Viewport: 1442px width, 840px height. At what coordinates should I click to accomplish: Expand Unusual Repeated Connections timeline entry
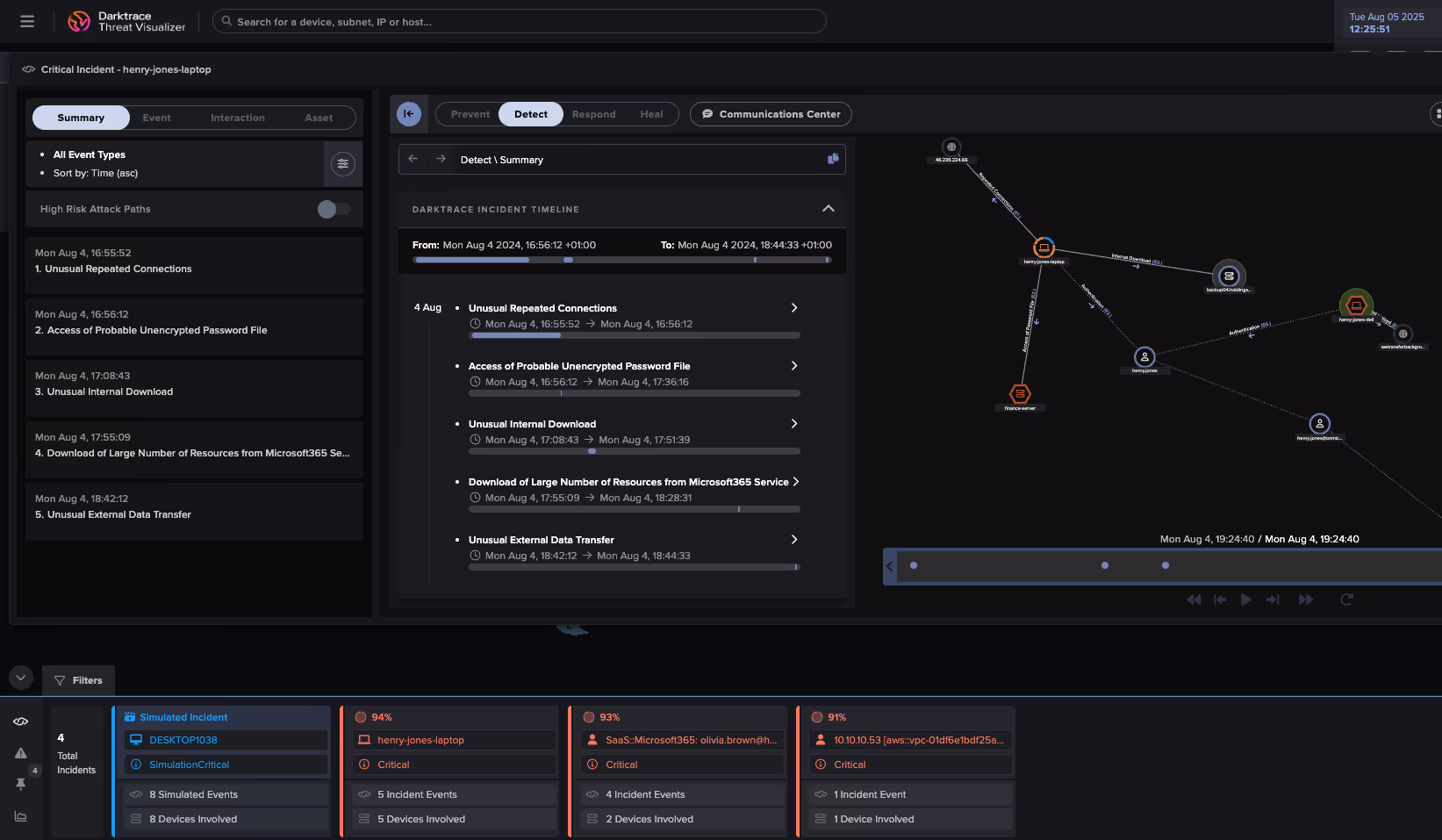click(794, 308)
